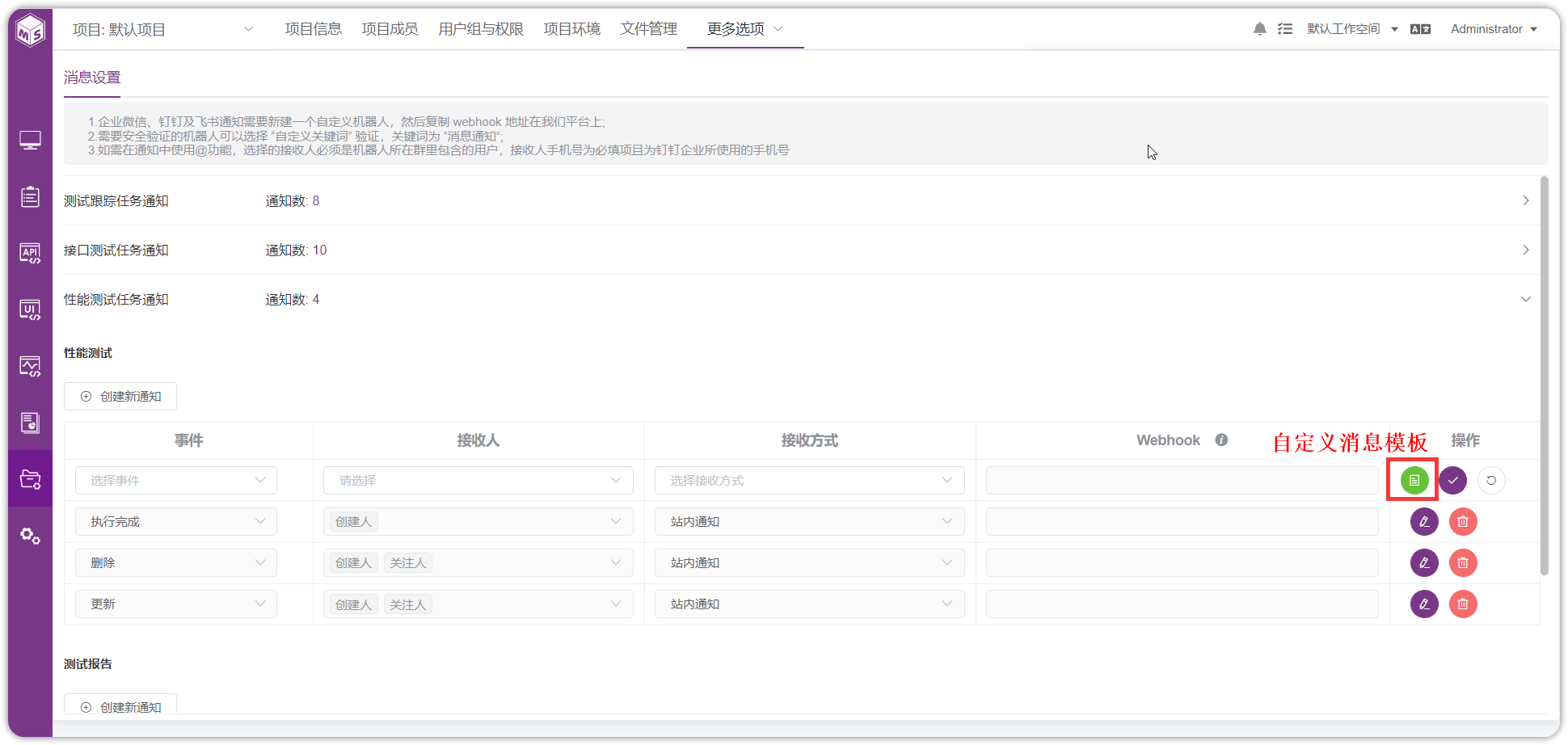Open the 请选择 recipient dropdown
Viewport: 1568px width, 745px height.
pos(478,480)
